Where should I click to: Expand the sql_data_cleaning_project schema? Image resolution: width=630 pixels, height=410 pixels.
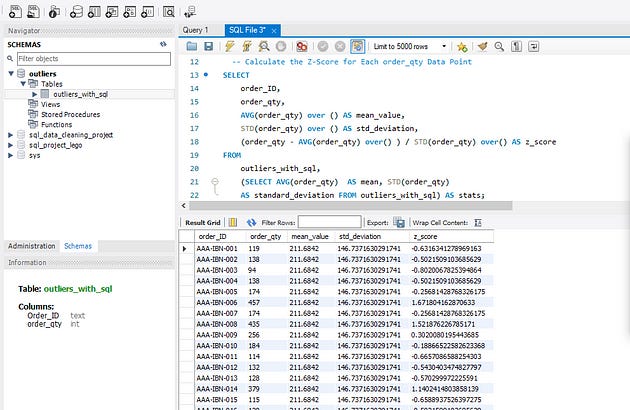click(x=11, y=134)
